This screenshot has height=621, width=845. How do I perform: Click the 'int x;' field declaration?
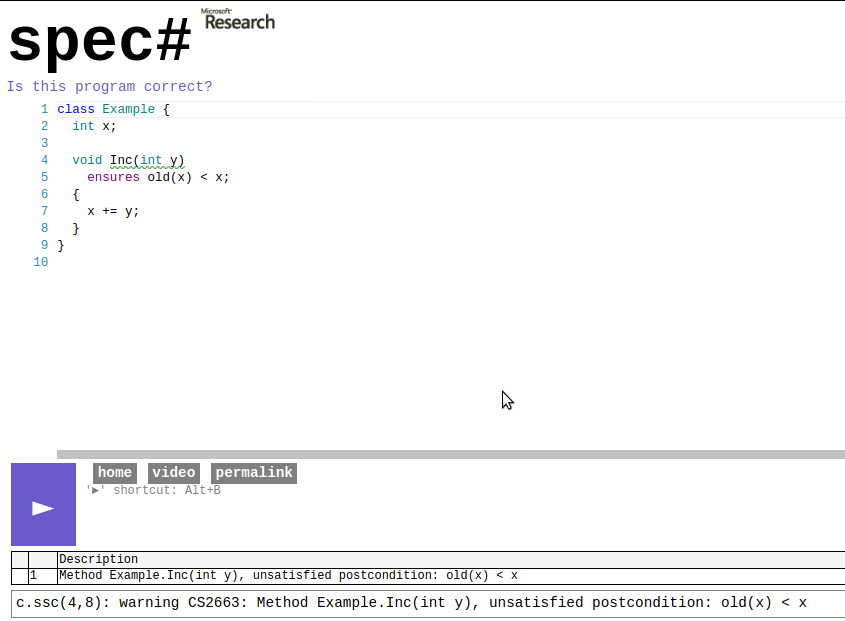click(94, 126)
